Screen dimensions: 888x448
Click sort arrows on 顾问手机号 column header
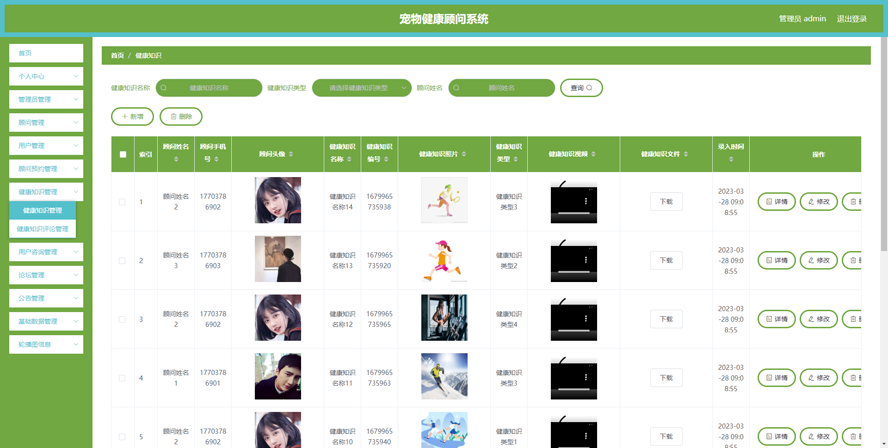[x=217, y=159]
